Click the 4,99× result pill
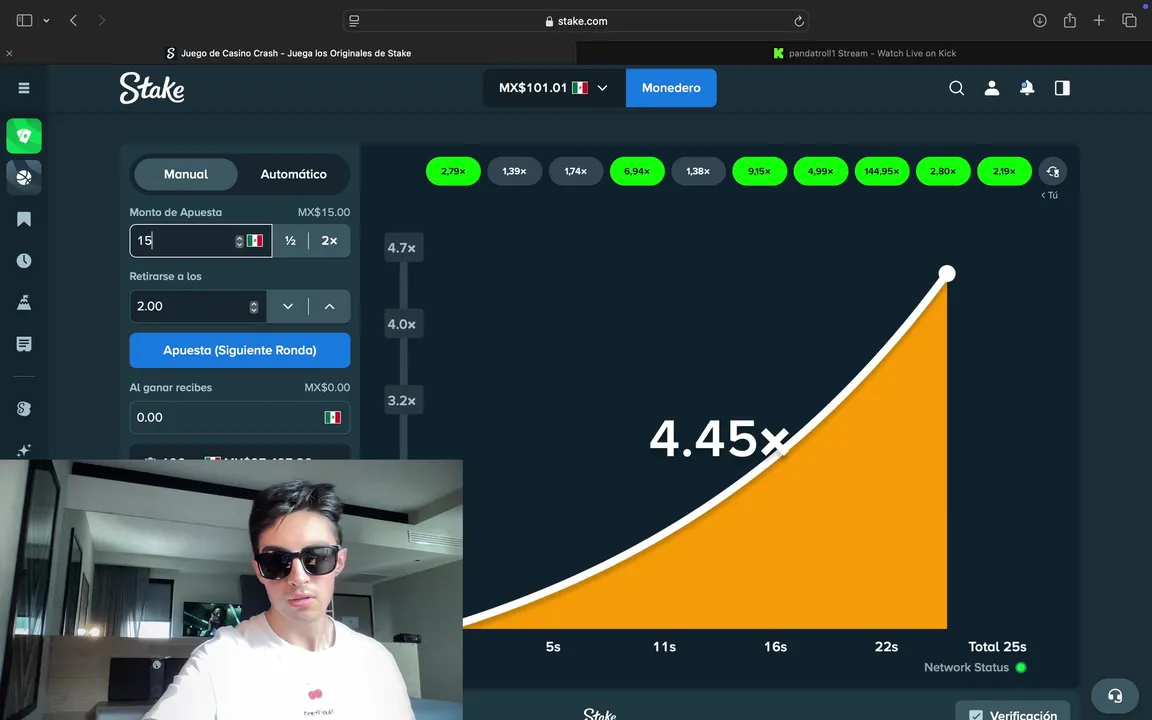 coord(821,171)
